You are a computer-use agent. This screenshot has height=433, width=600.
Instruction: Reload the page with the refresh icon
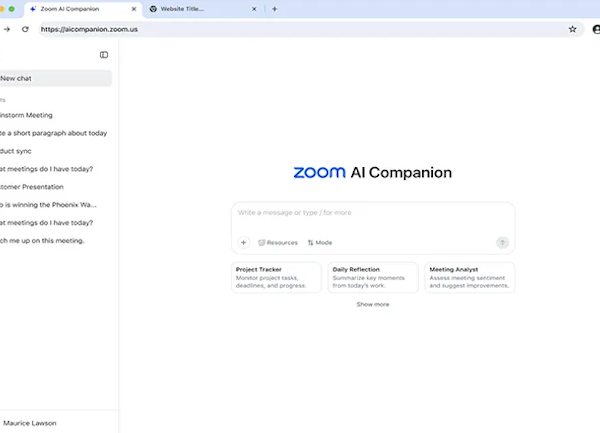click(25, 29)
